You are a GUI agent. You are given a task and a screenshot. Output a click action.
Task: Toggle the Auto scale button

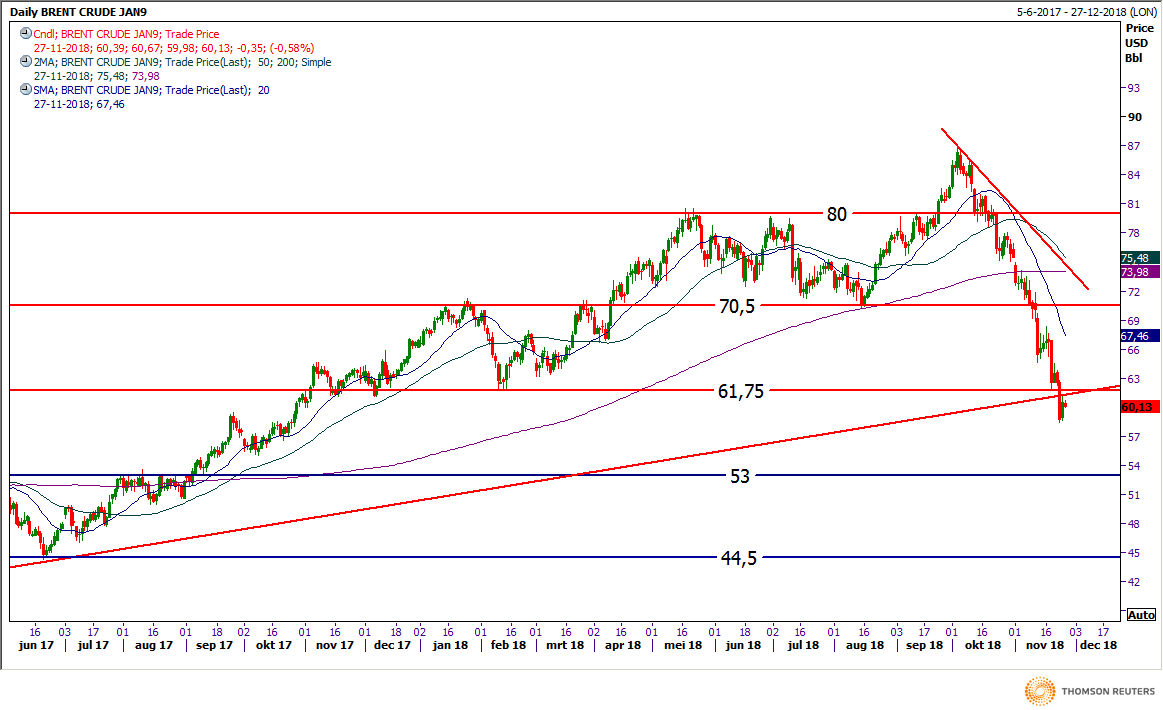click(1141, 615)
